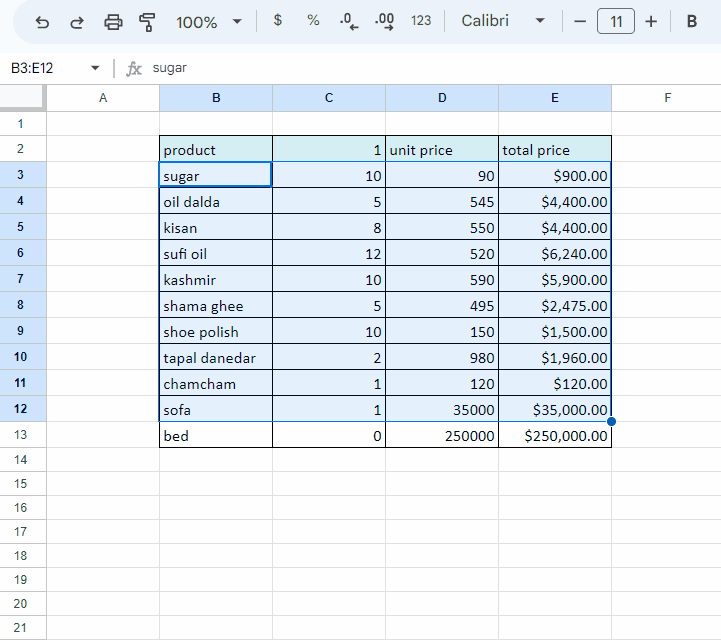Select column D header
The image size is (721, 640).
click(442, 98)
